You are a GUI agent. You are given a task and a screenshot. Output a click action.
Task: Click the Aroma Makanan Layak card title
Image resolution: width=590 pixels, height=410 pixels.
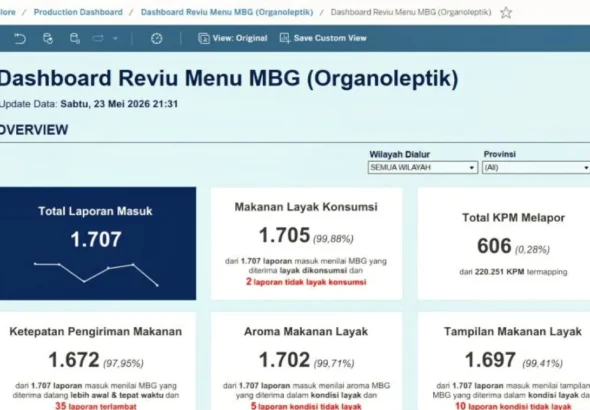(x=306, y=331)
